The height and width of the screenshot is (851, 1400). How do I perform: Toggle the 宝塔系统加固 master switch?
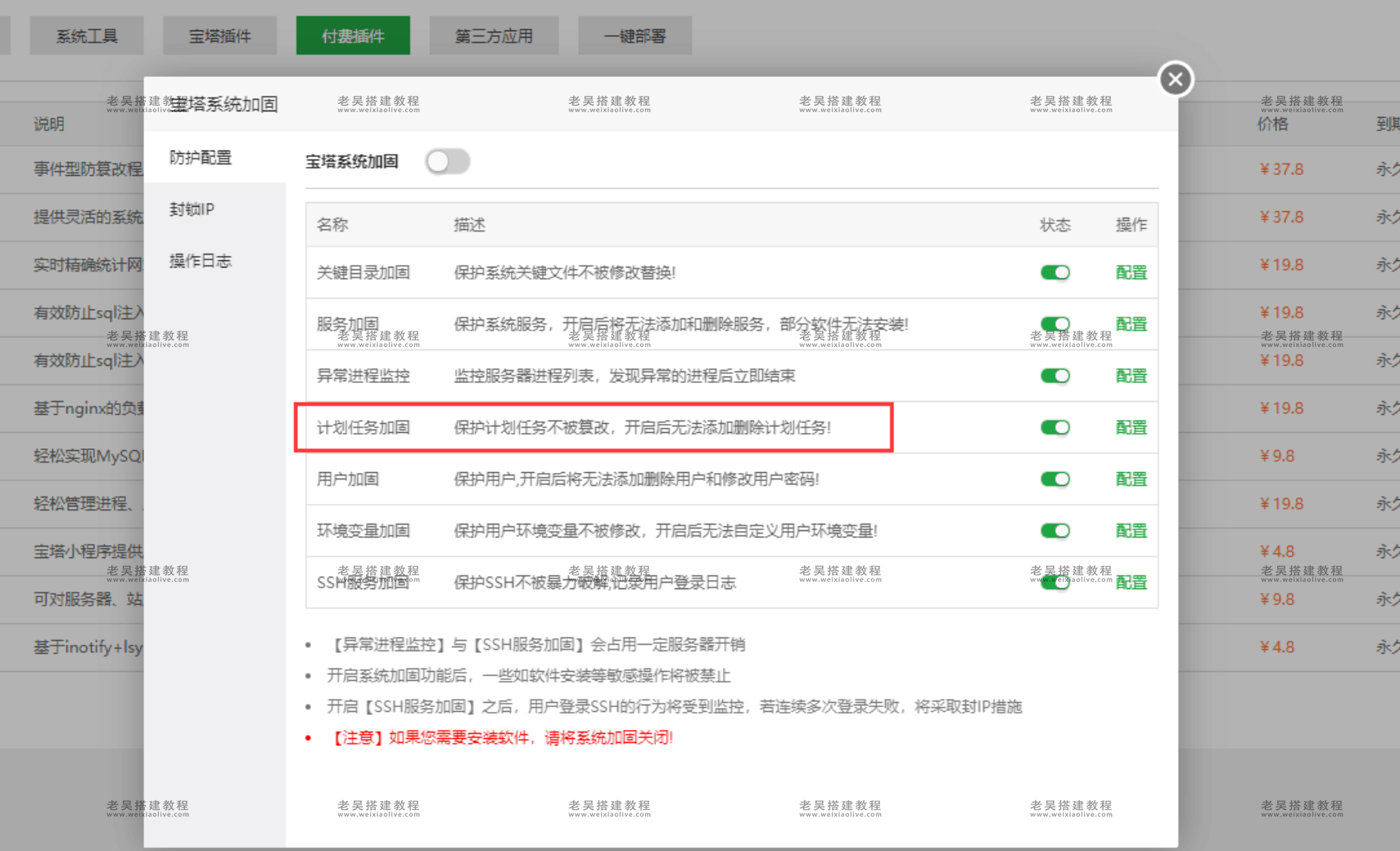447,161
